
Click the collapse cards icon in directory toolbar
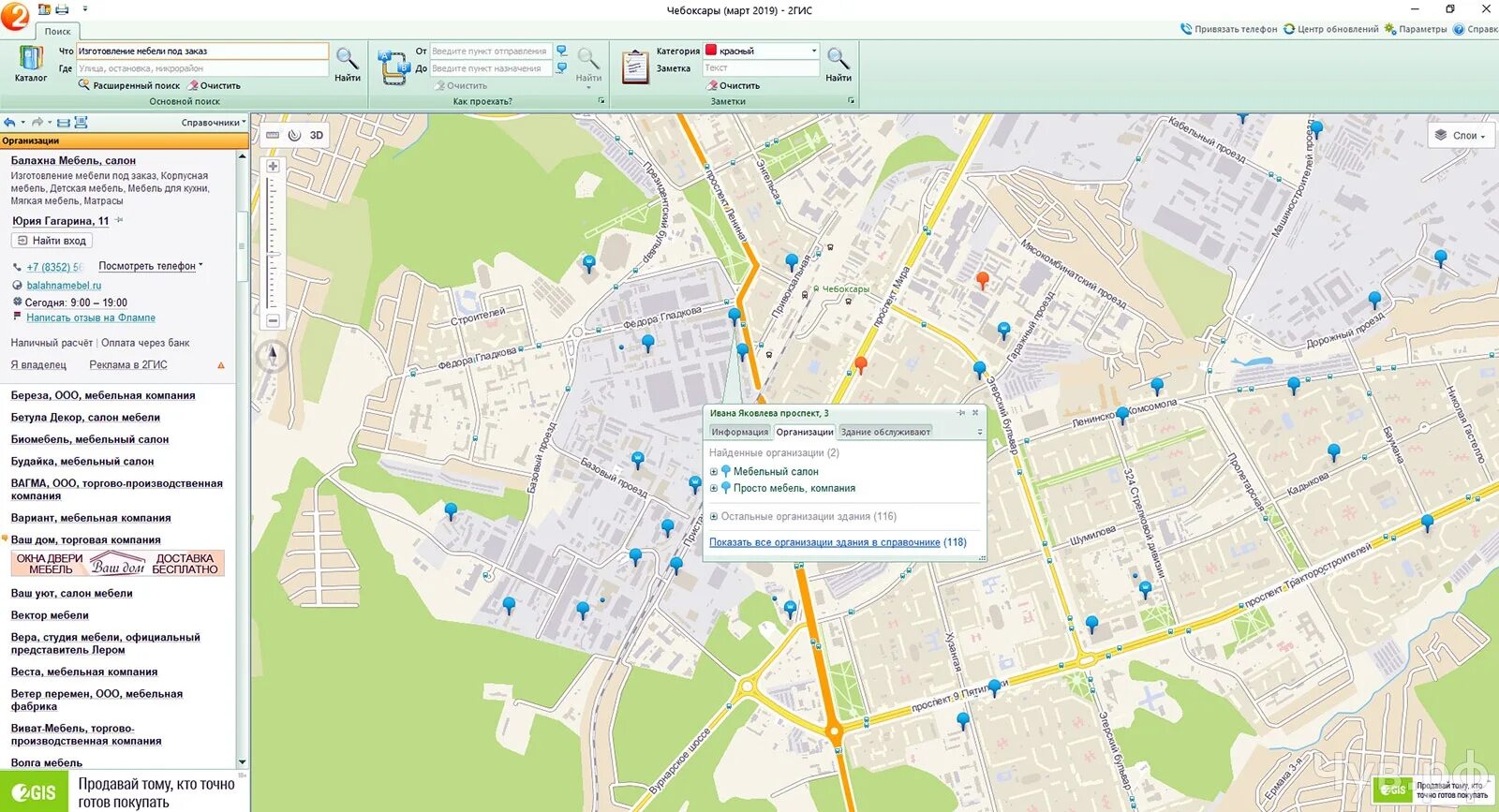63,123
